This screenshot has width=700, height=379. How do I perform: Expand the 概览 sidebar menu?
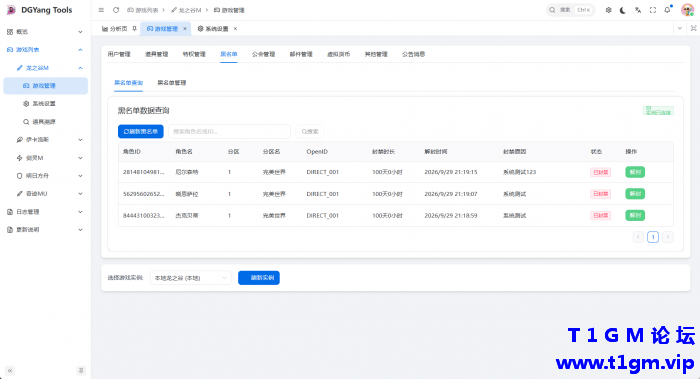click(45, 32)
